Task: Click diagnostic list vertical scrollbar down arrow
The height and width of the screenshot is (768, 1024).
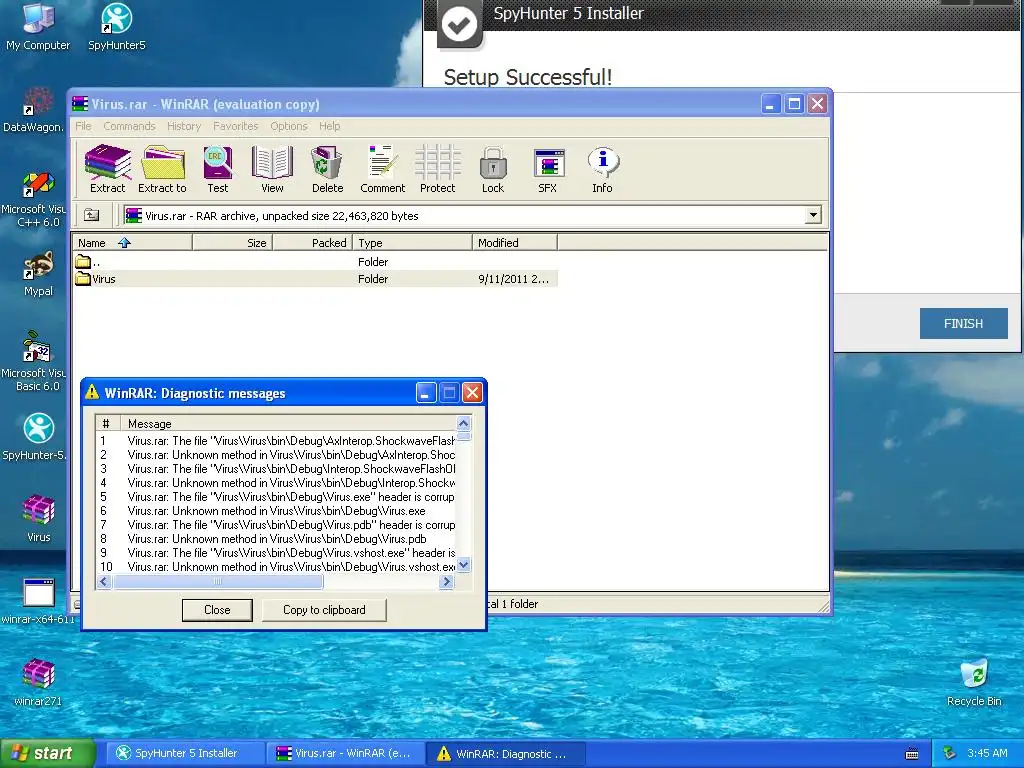Action: click(464, 566)
